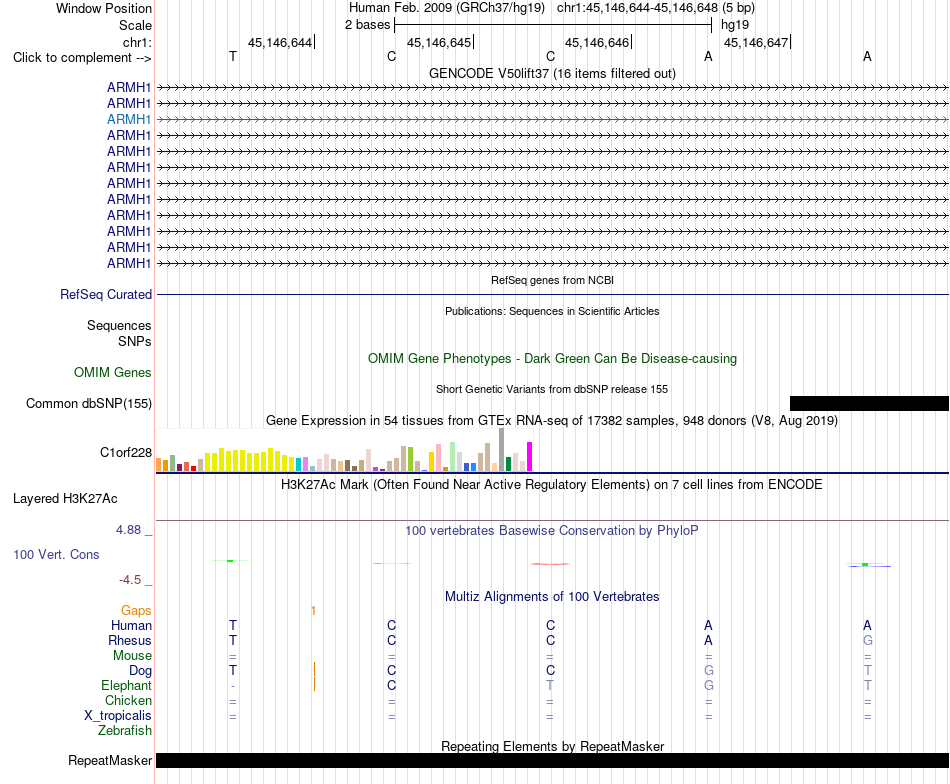This screenshot has height=784, width=950.
Task: Open 'Repeating Elements by RepeatMasker' title
Action: (552, 746)
